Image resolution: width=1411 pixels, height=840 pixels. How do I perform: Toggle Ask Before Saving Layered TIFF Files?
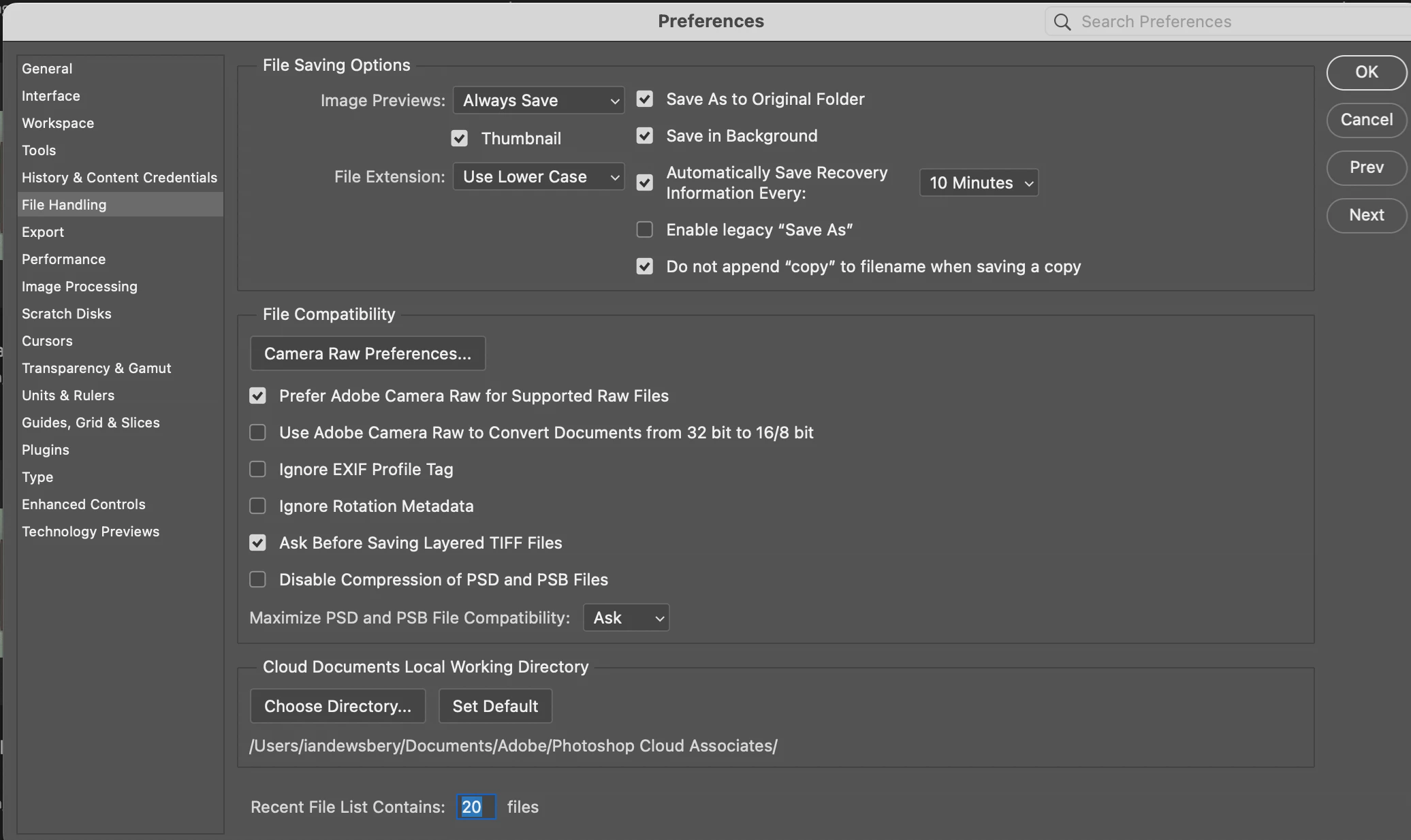[x=257, y=543]
